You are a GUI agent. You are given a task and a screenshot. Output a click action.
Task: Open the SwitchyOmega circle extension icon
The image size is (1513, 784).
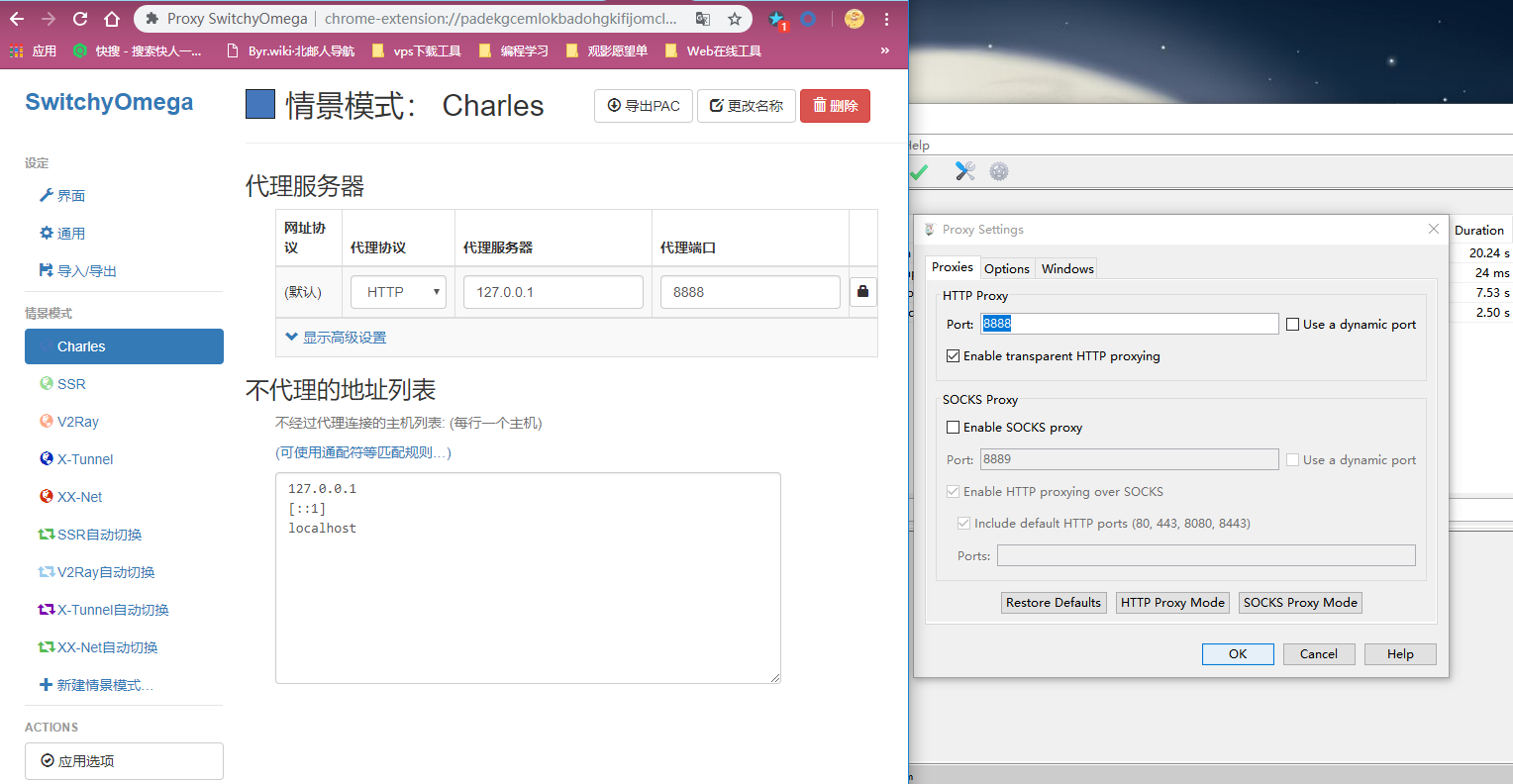(809, 19)
